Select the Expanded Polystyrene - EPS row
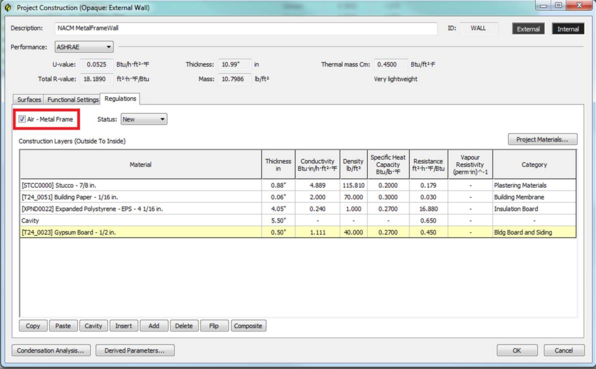The image size is (596, 369). pyautogui.click(x=298, y=209)
